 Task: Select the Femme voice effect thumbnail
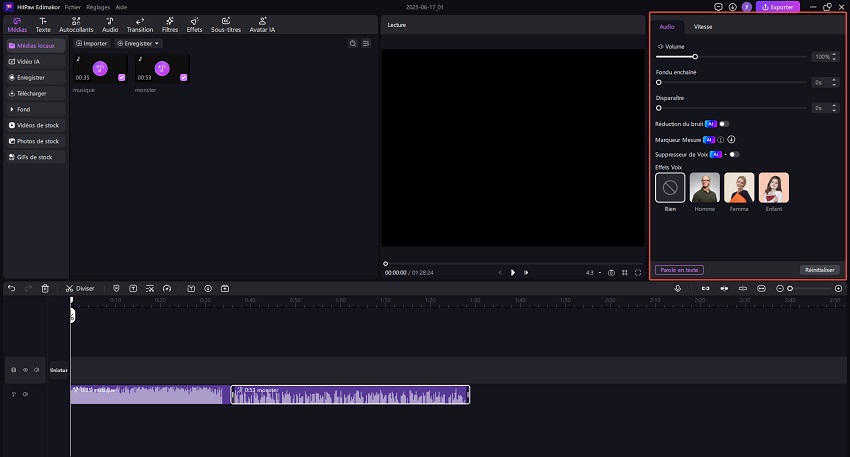(x=740, y=188)
